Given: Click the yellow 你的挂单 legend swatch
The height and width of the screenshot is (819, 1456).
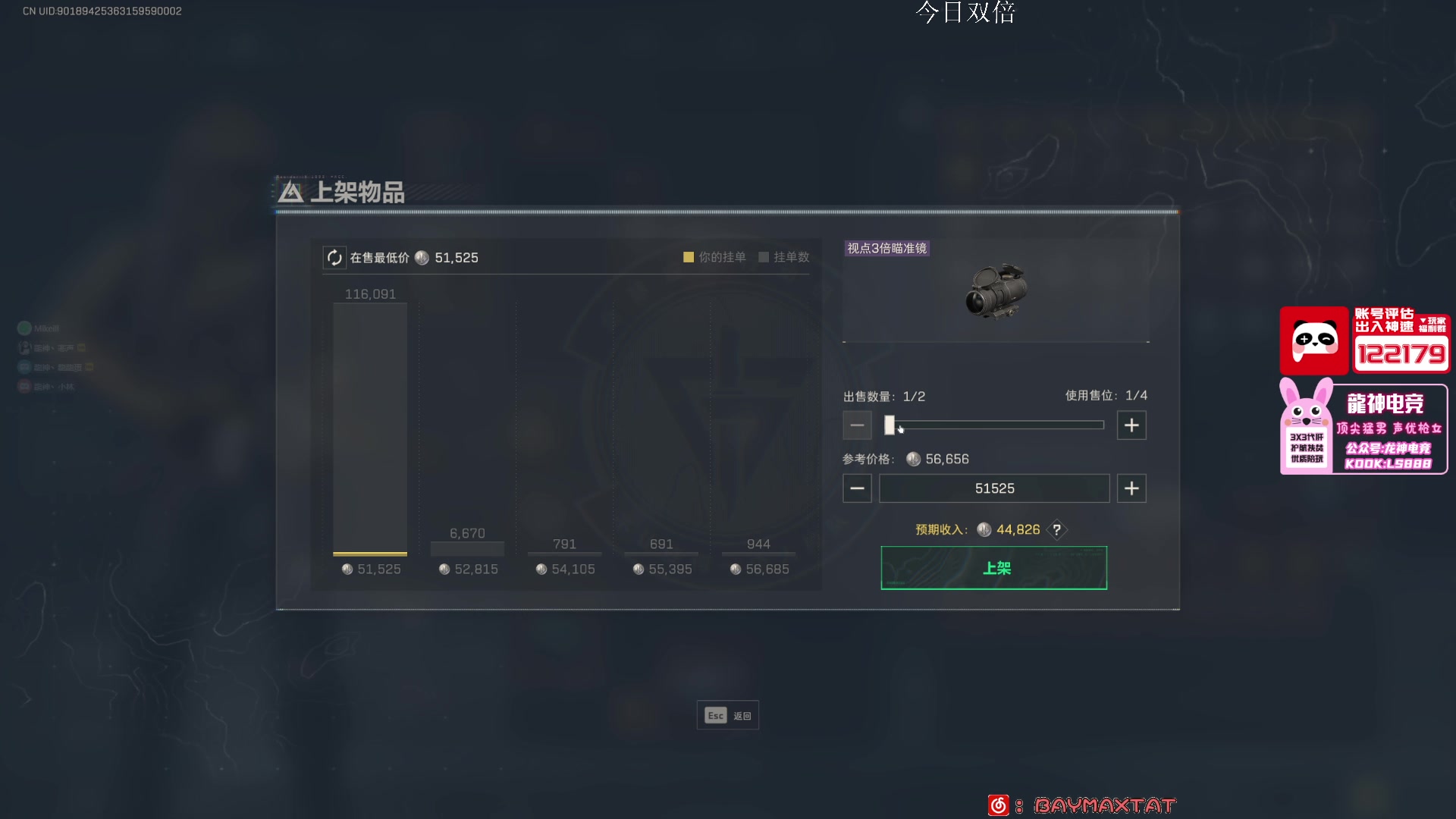Looking at the screenshot, I should click(689, 257).
